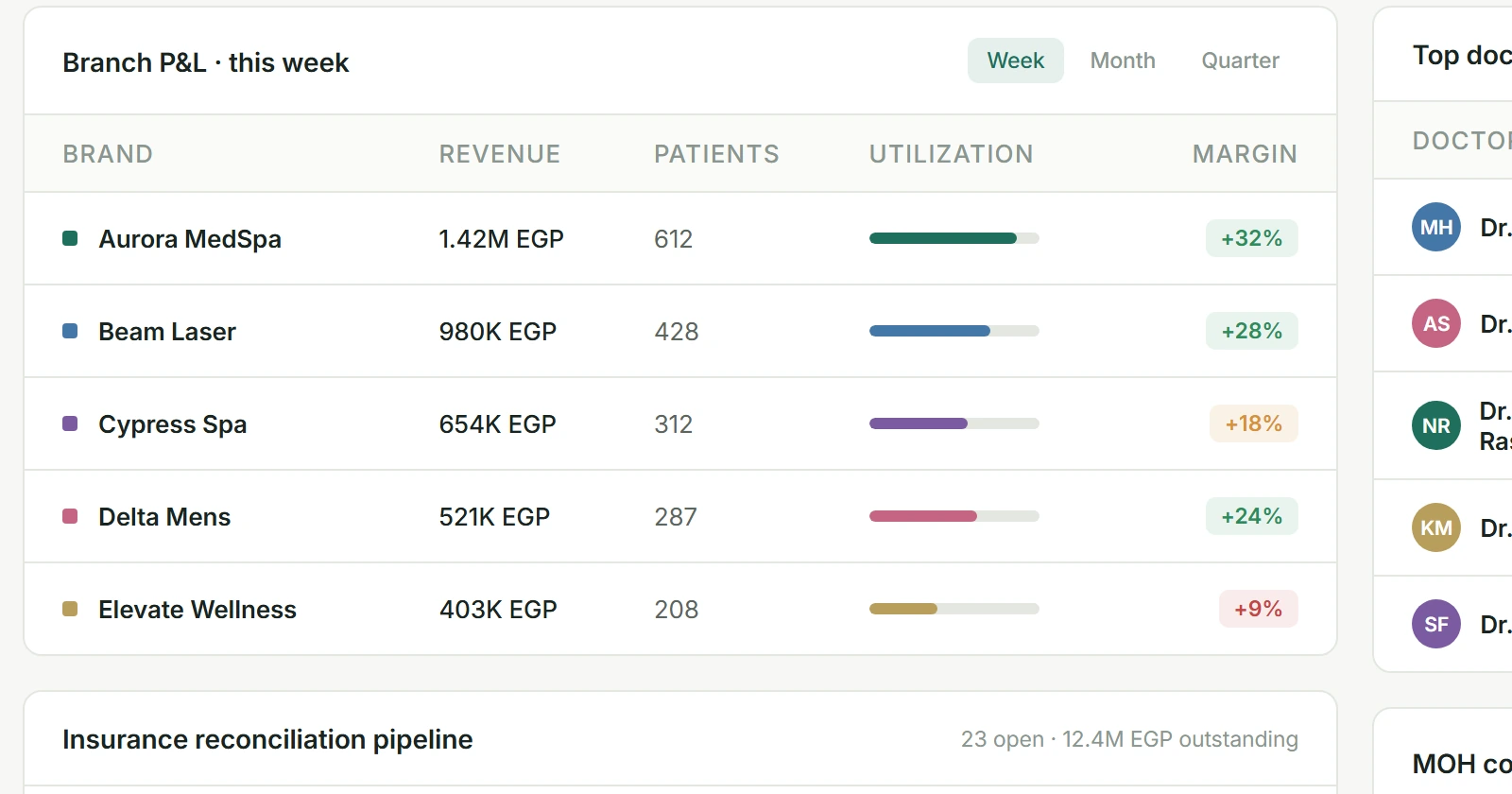Click the SF doctor avatar
The height and width of the screenshot is (794, 1512).
coord(1436,624)
